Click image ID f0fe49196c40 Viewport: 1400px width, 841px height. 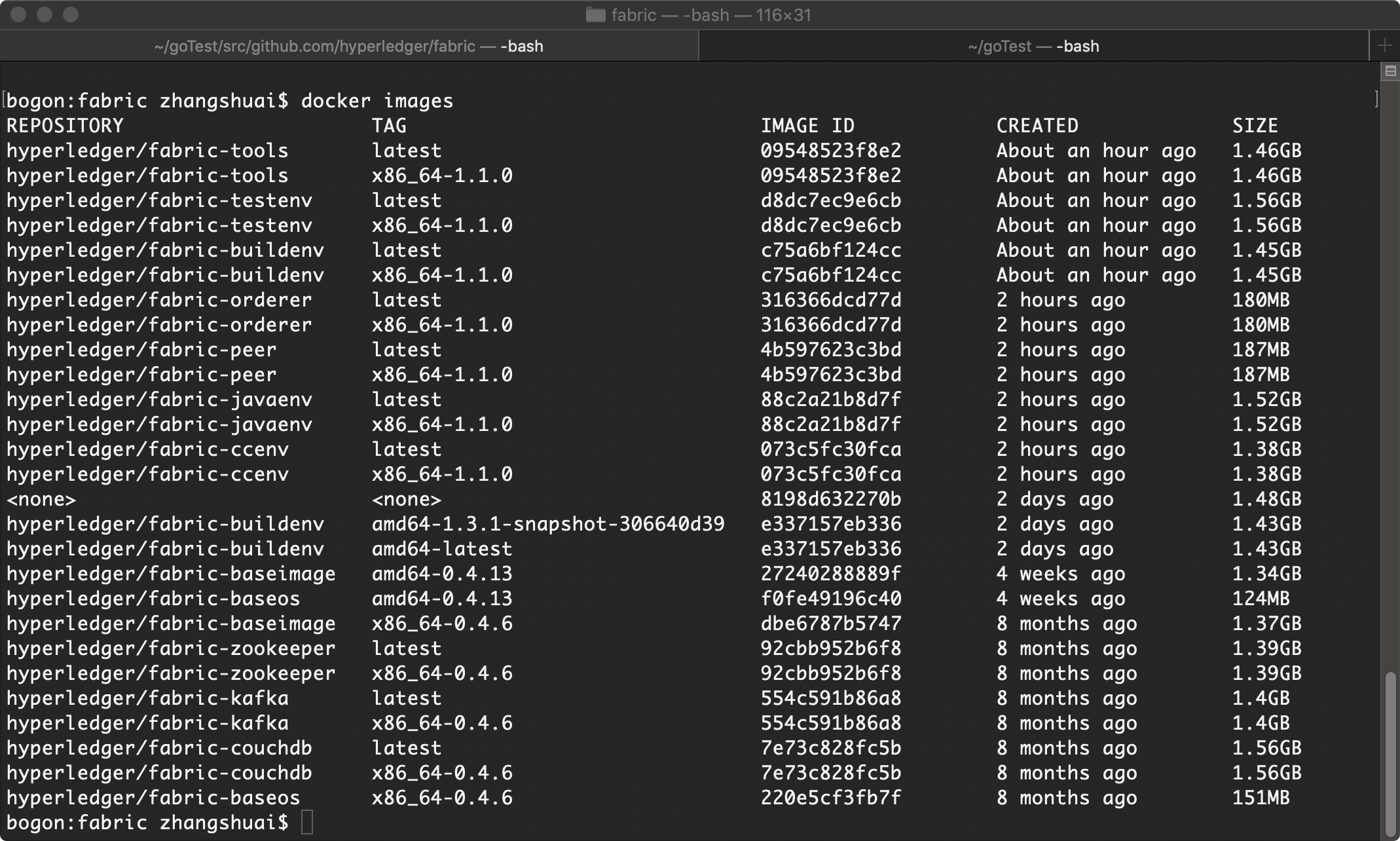[x=831, y=599]
